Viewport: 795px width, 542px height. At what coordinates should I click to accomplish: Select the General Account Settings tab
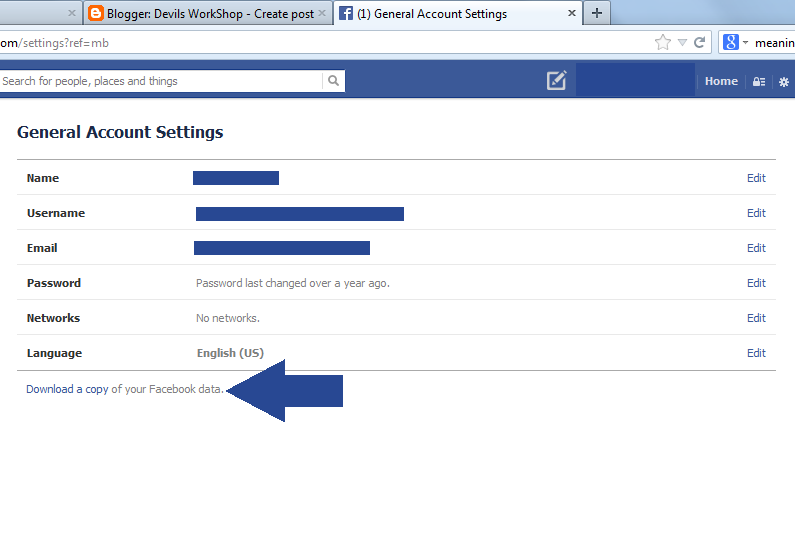456,14
